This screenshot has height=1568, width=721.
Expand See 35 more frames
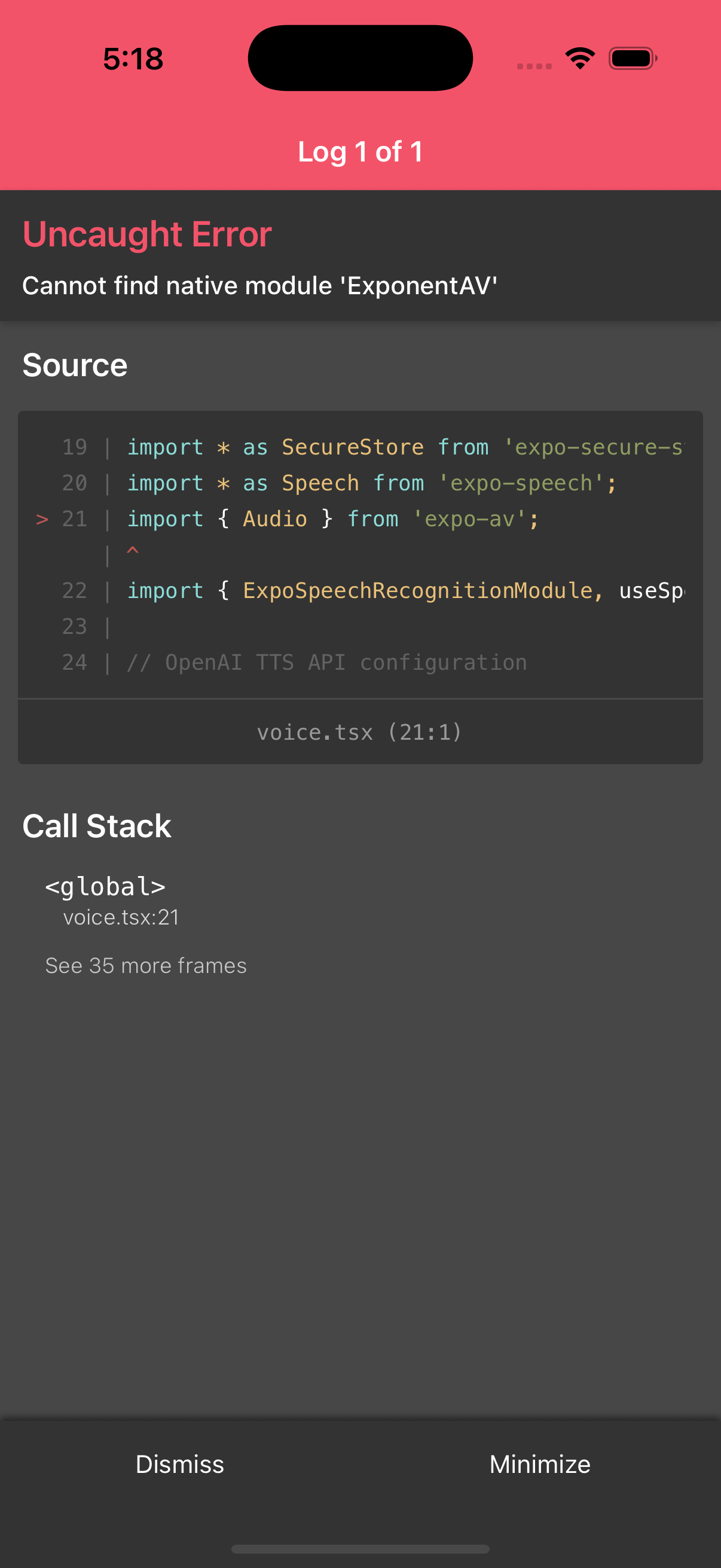(x=145, y=965)
